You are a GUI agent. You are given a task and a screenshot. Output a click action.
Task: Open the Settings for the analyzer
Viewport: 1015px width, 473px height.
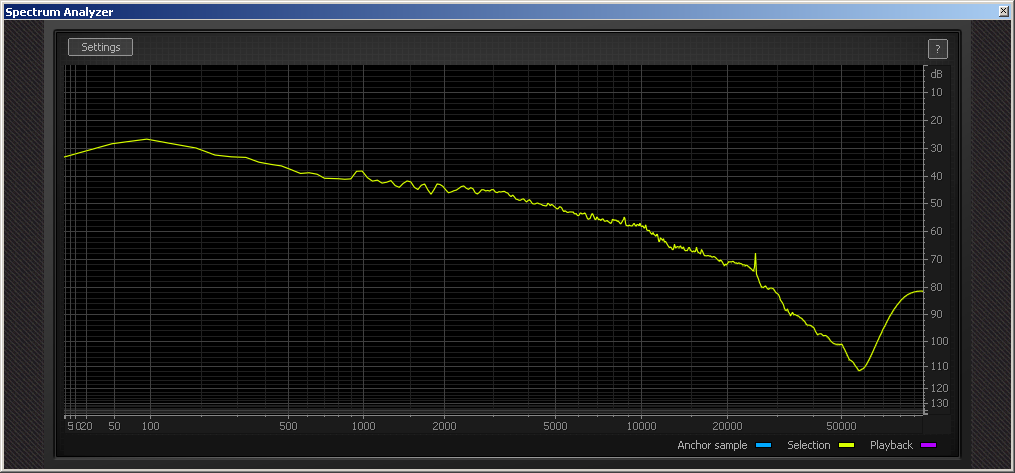[100, 47]
